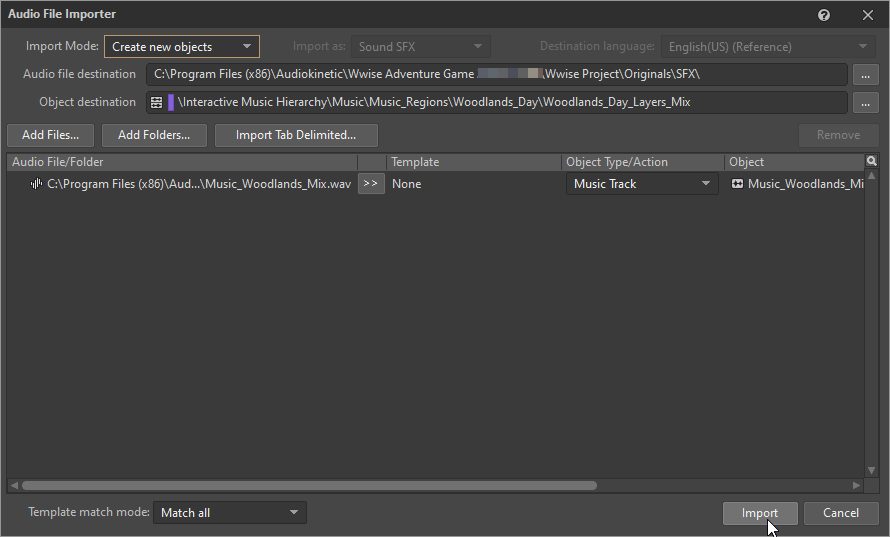This screenshot has width=890, height=537.
Task: Click Import Tab Delimited button
Action: point(296,135)
